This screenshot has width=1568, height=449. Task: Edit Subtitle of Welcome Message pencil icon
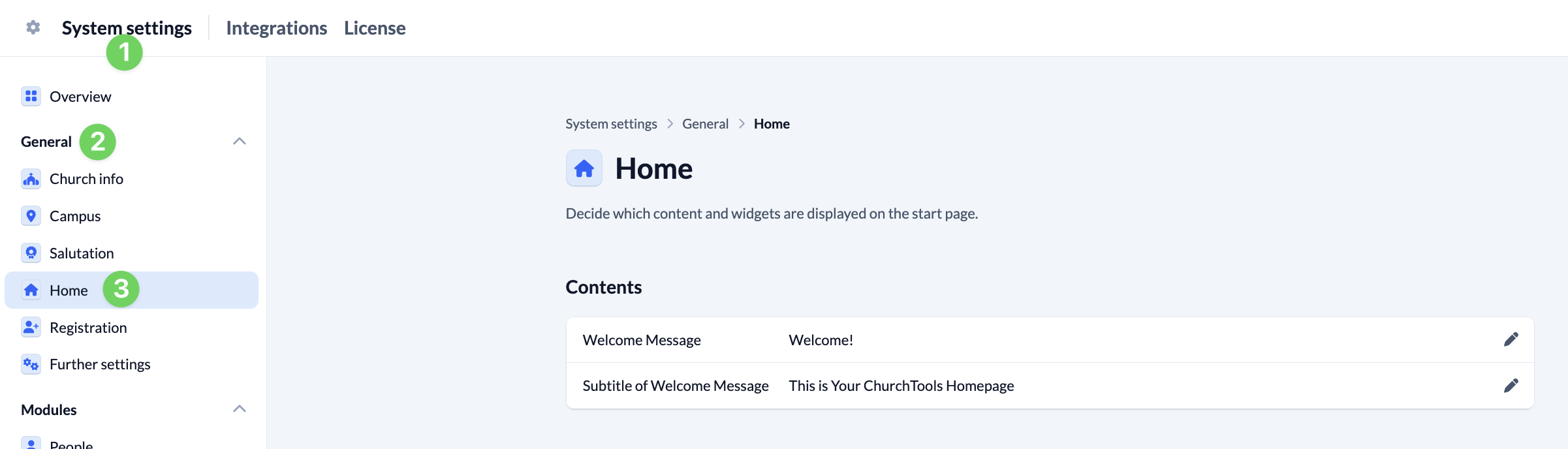tap(1511, 386)
